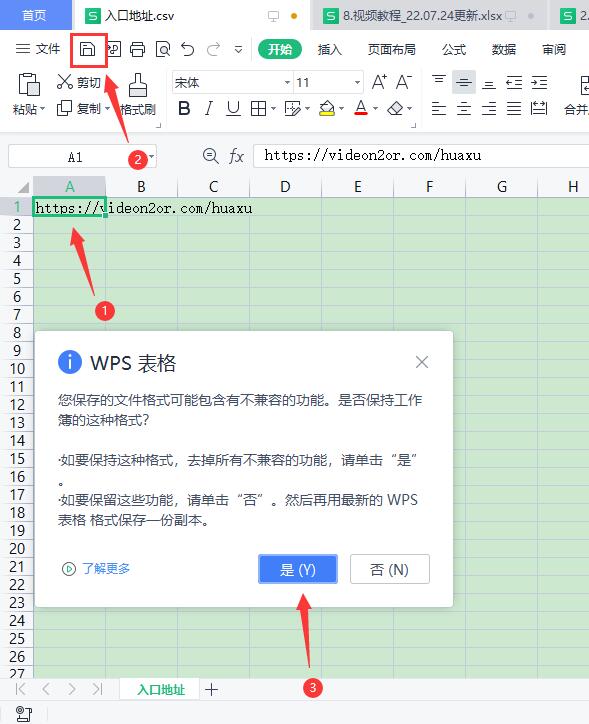Toggle Underline formatting
This screenshot has width=589, height=724.
[x=233, y=109]
